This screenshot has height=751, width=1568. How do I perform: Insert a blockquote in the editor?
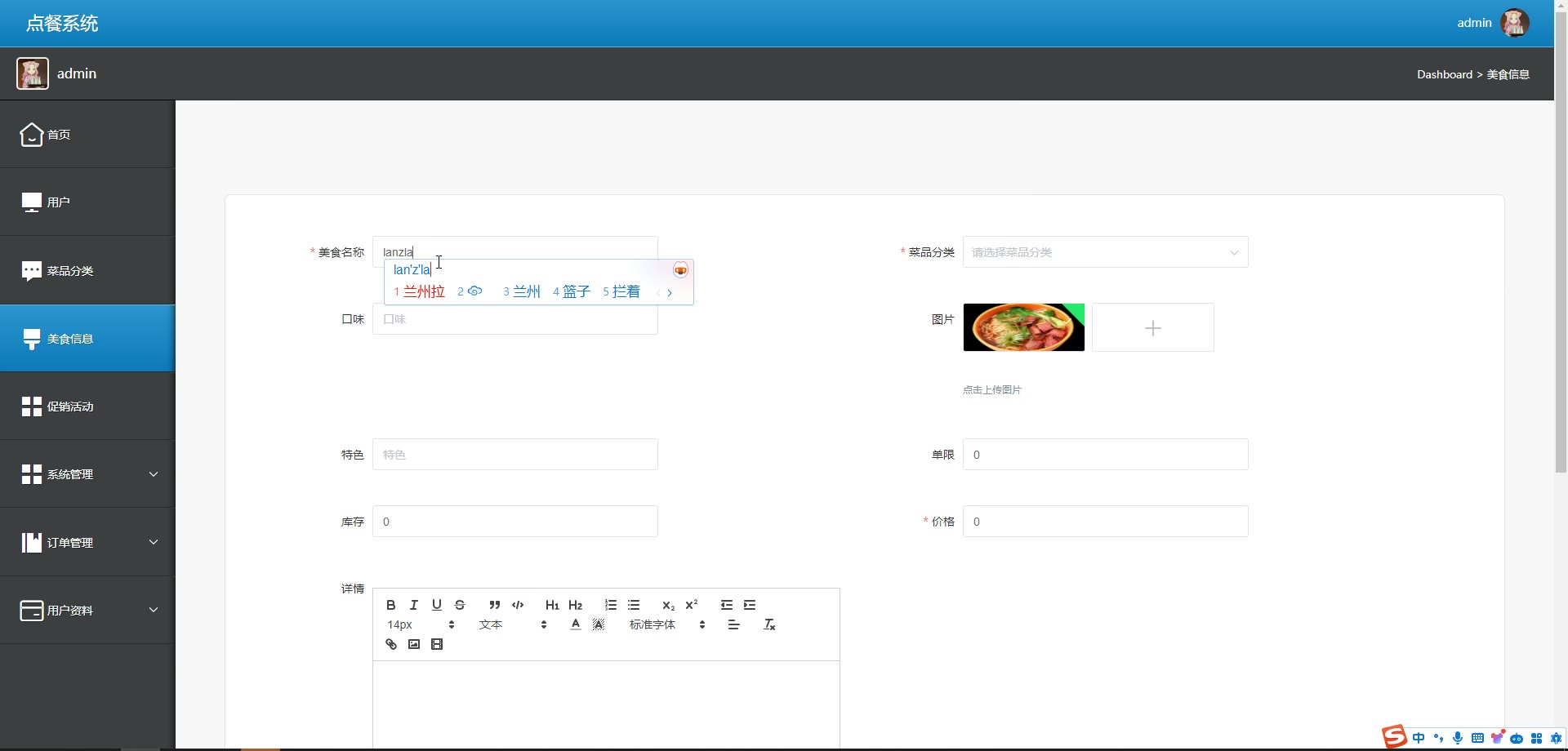tap(494, 605)
